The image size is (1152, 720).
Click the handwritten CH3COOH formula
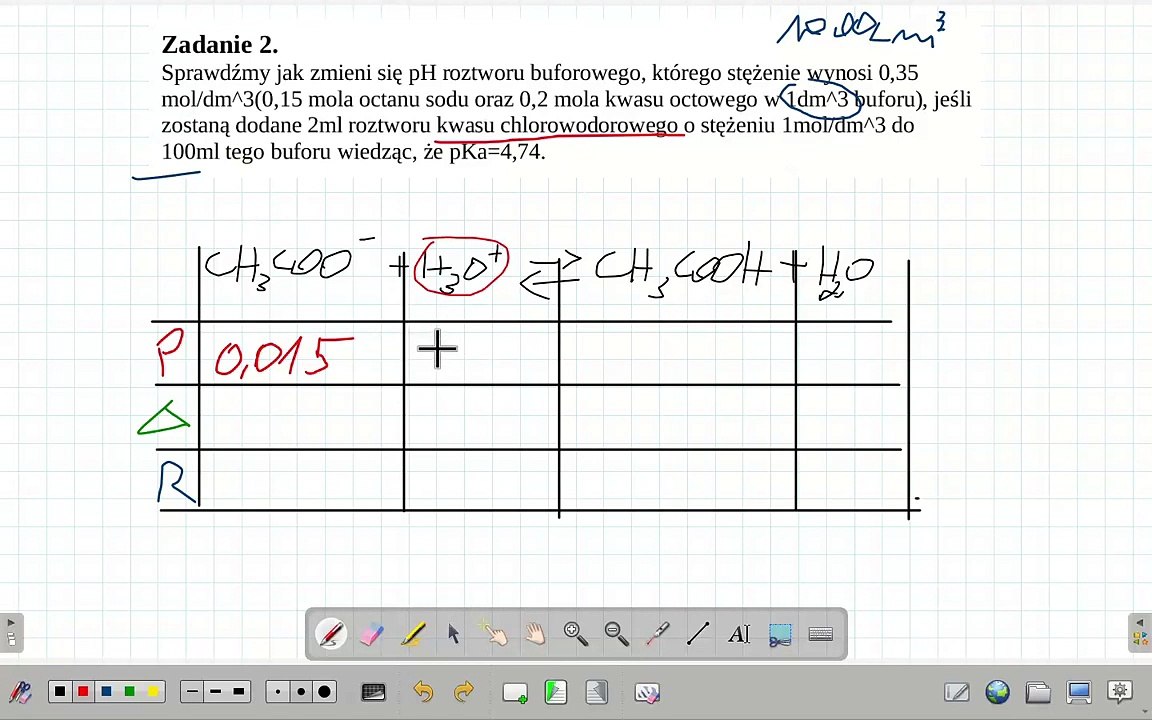tap(683, 270)
